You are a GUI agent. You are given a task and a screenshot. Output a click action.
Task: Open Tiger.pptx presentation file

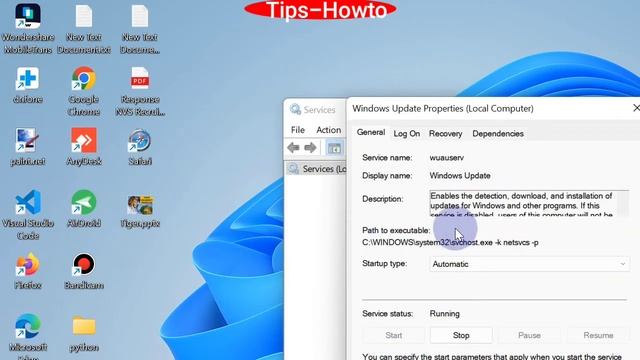(x=140, y=211)
